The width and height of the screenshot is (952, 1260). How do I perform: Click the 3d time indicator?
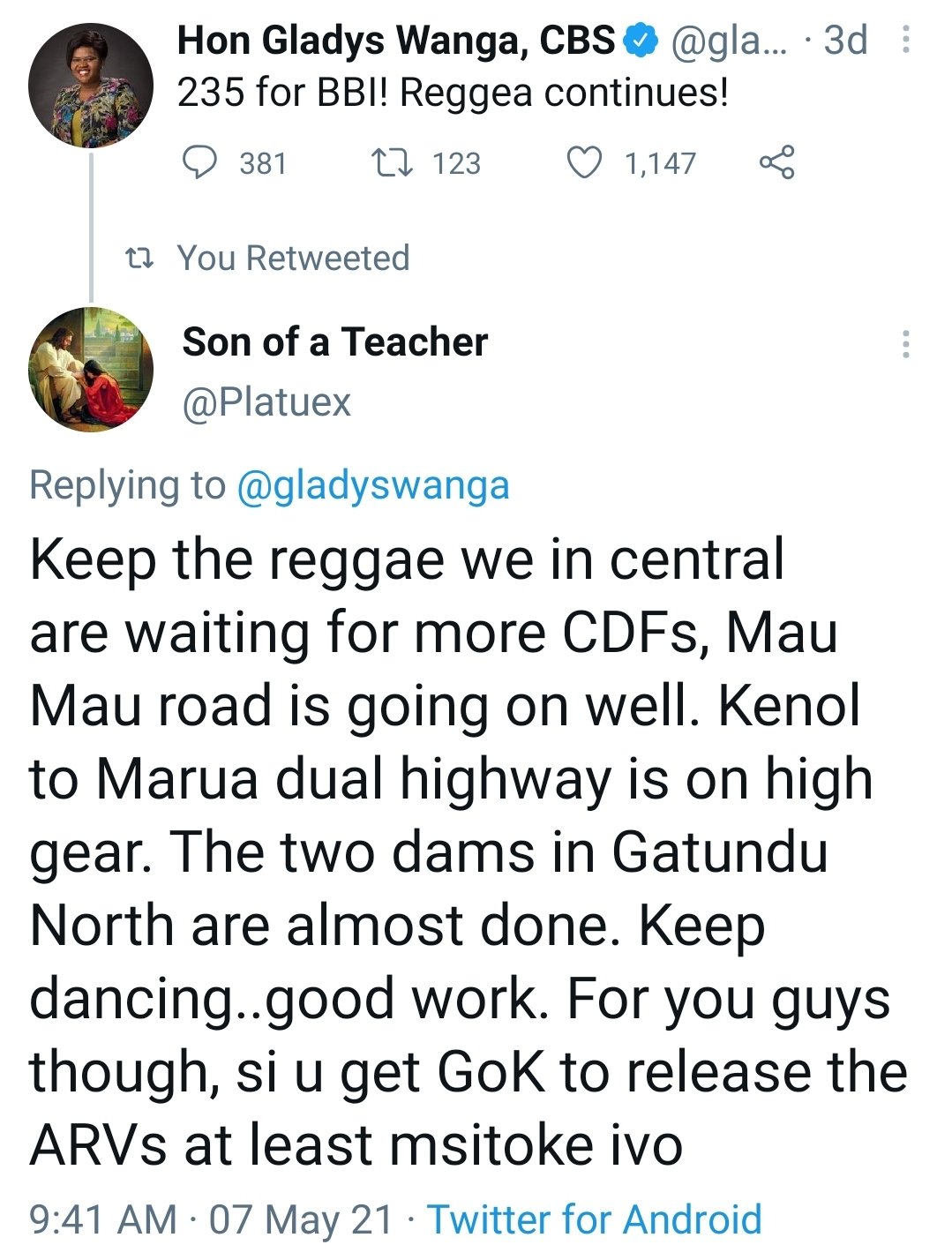pos(845,41)
